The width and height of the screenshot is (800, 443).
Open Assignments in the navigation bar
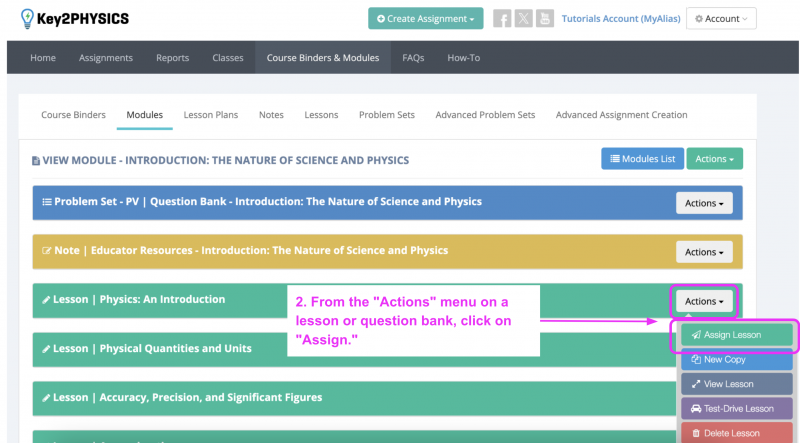106,58
